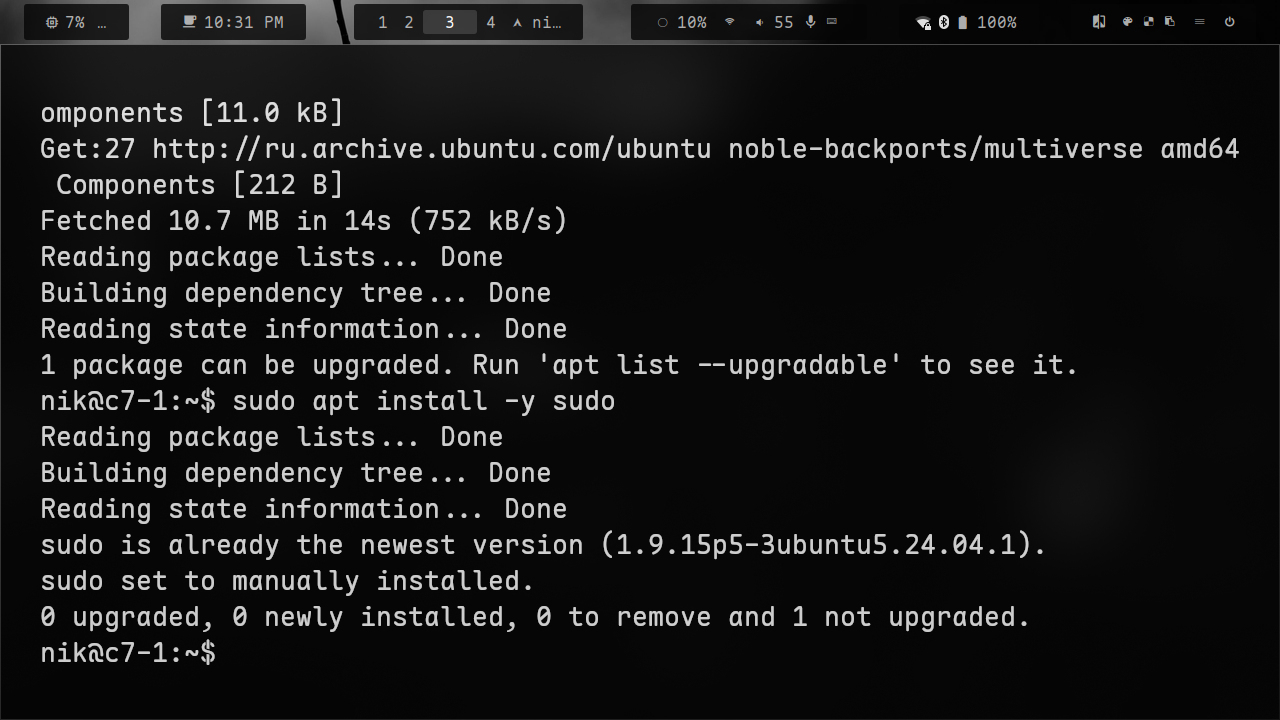Click the CPU usage 7% indicator
Screen dimensions: 1280x720
(66, 22)
